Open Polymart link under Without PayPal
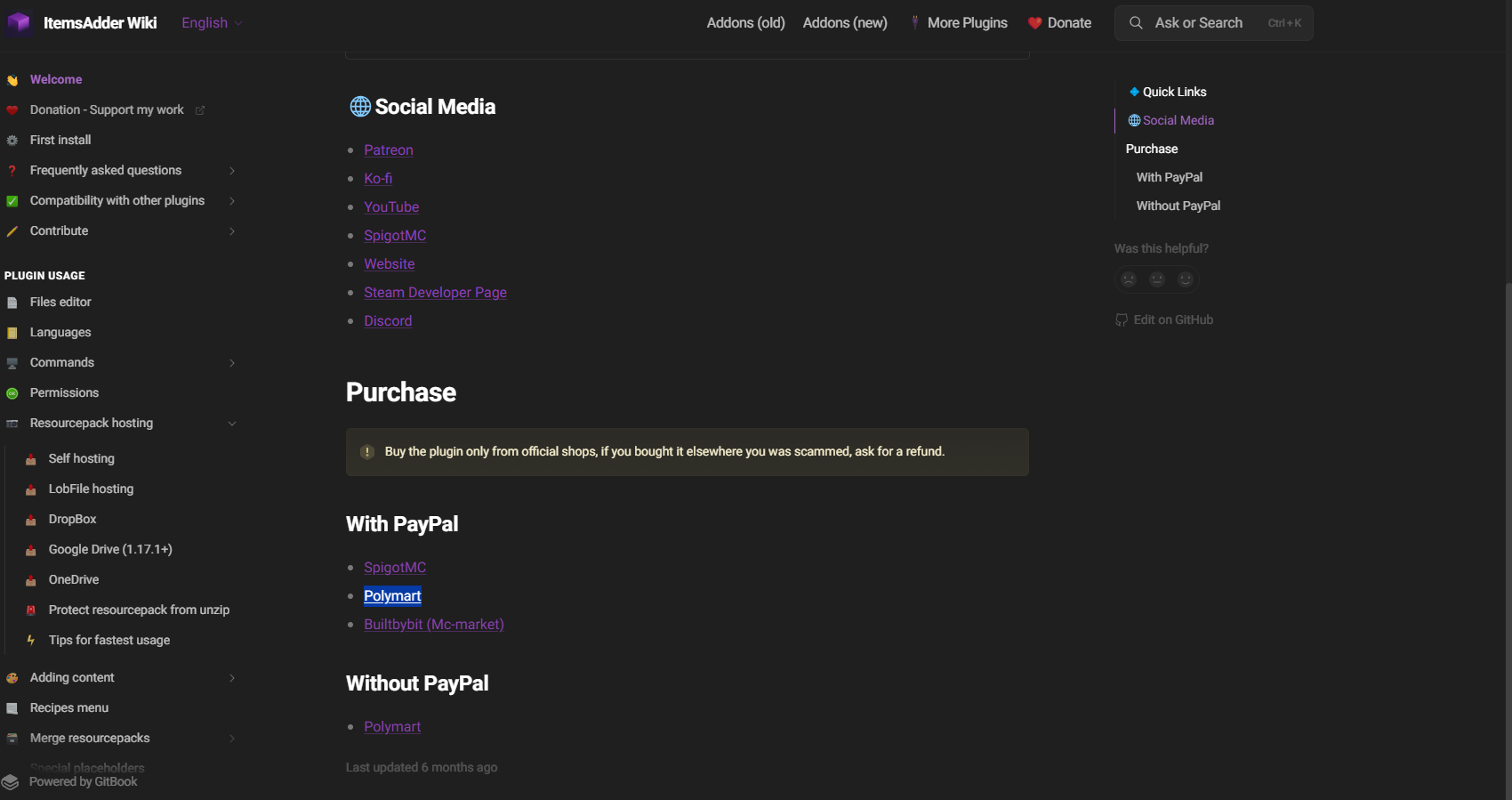The width and height of the screenshot is (1512, 800). pyautogui.click(x=392, y=727)
